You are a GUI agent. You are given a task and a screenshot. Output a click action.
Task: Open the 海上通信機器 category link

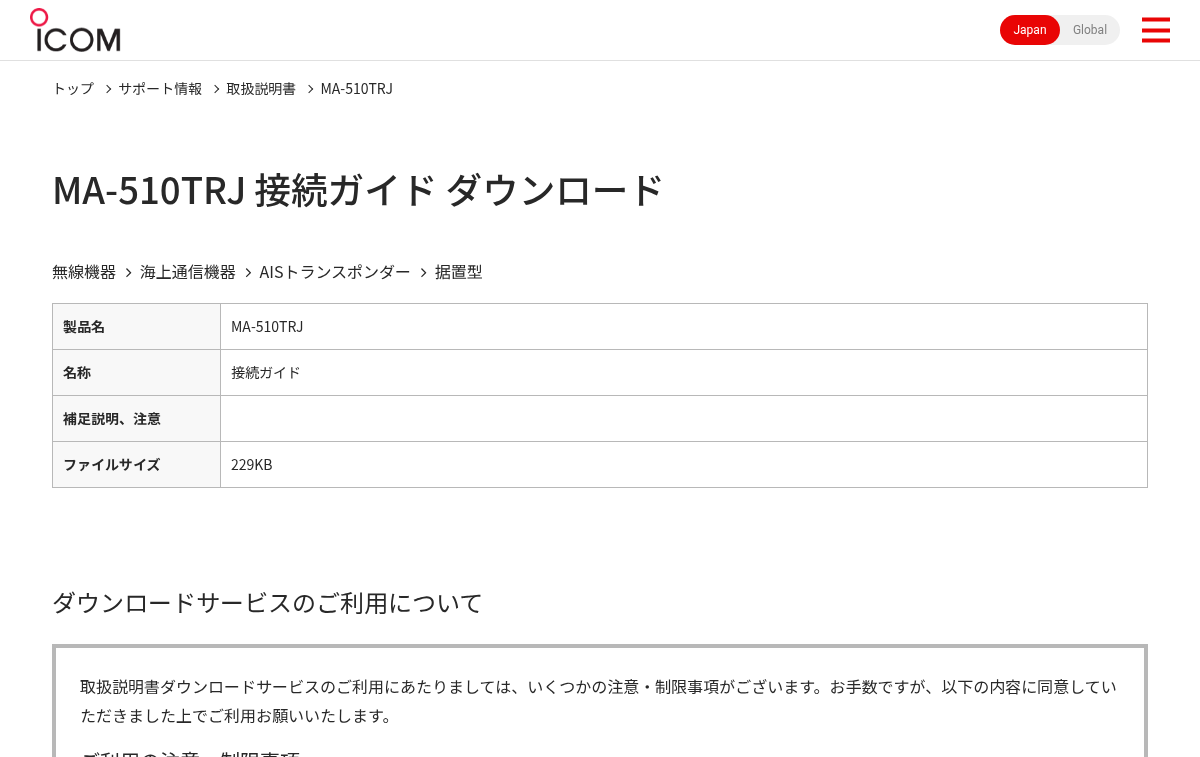tap(188, 272)
